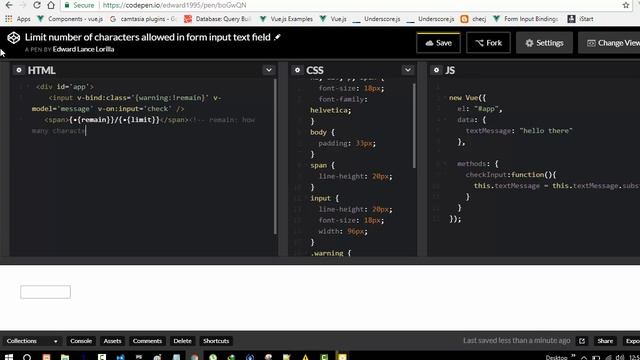
Task: Bookmark this page with star icon
Action: tap(626, 5)
